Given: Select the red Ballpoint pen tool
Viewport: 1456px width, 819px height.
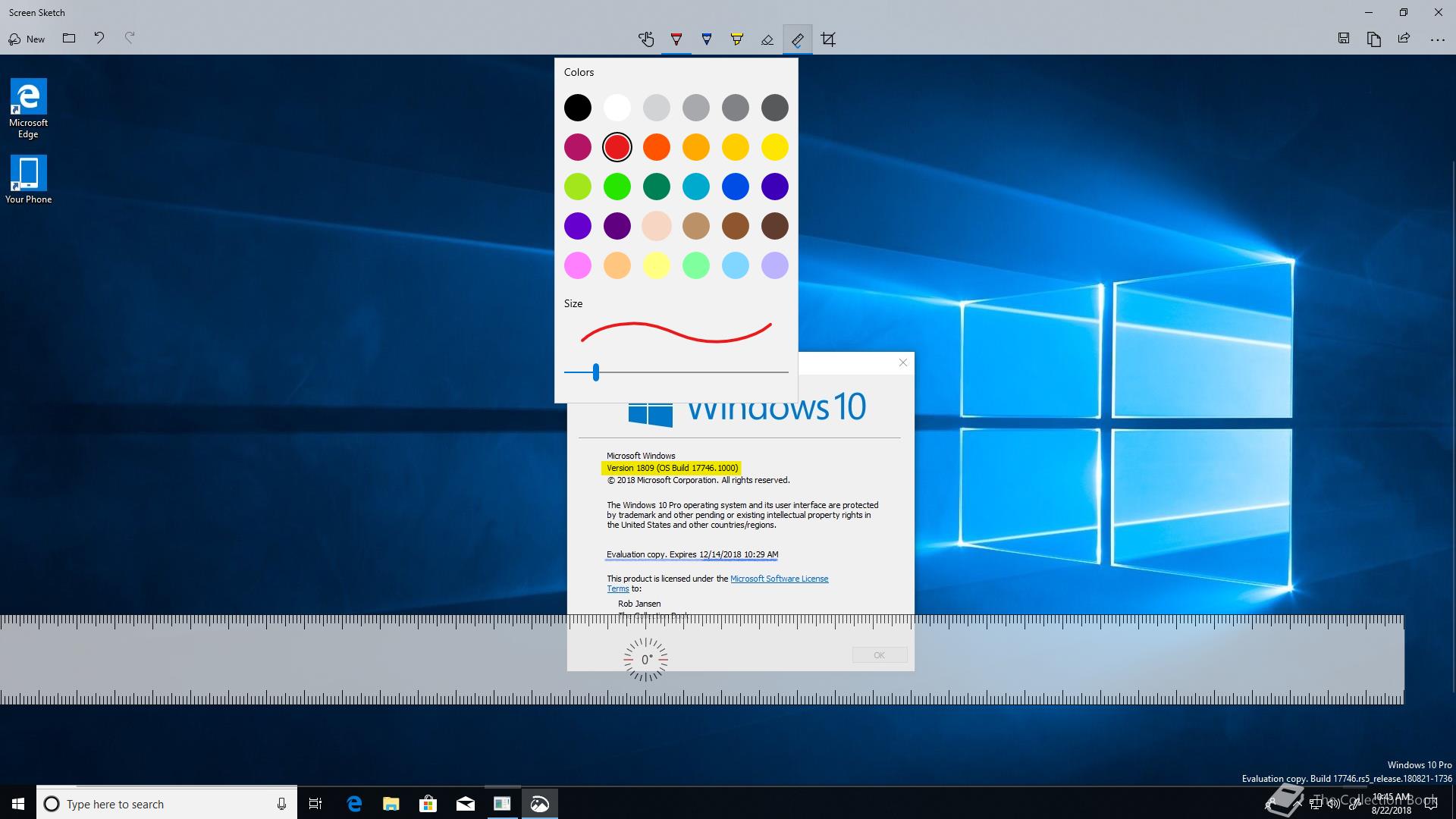Looking at the screenshot, I should coord(676,39).
